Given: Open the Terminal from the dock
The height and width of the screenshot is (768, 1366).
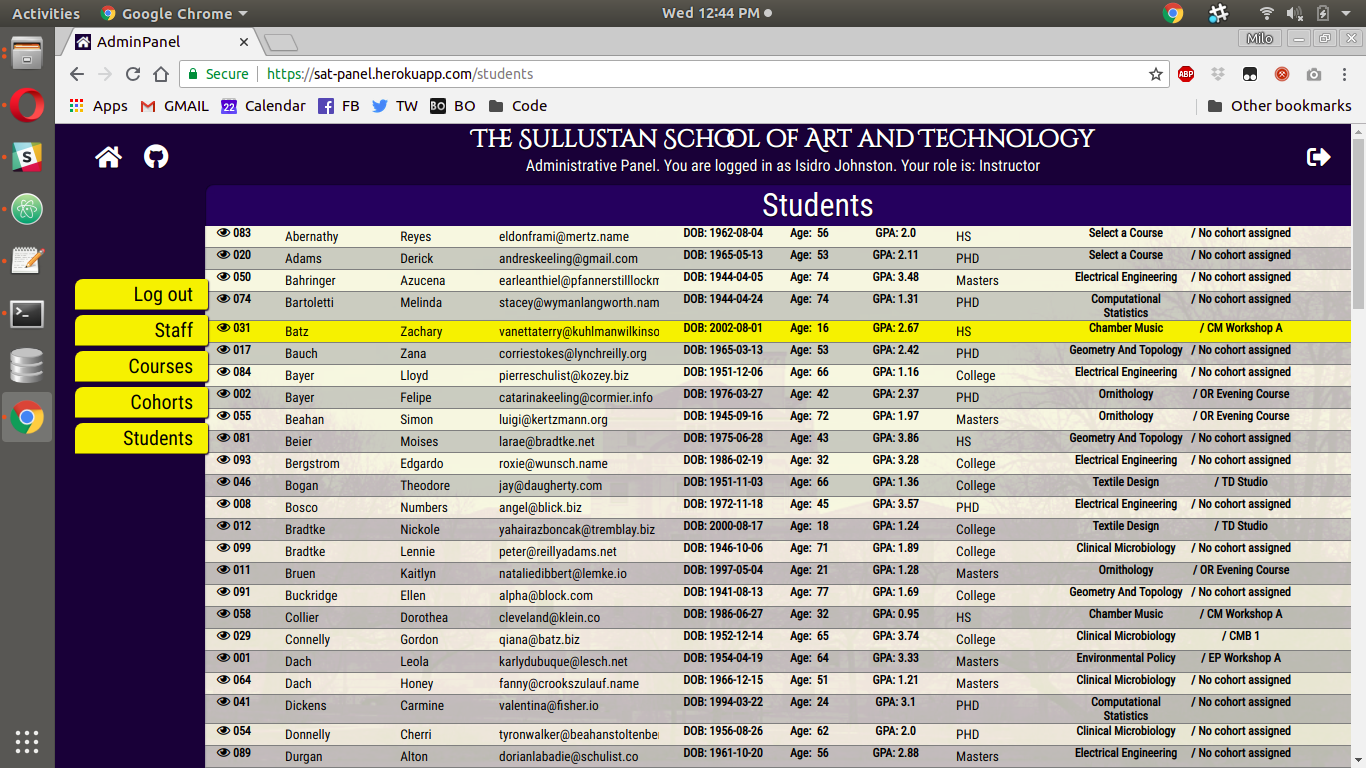Looking at the screenshot, I should pyautogui.click(x=27, y=314).
